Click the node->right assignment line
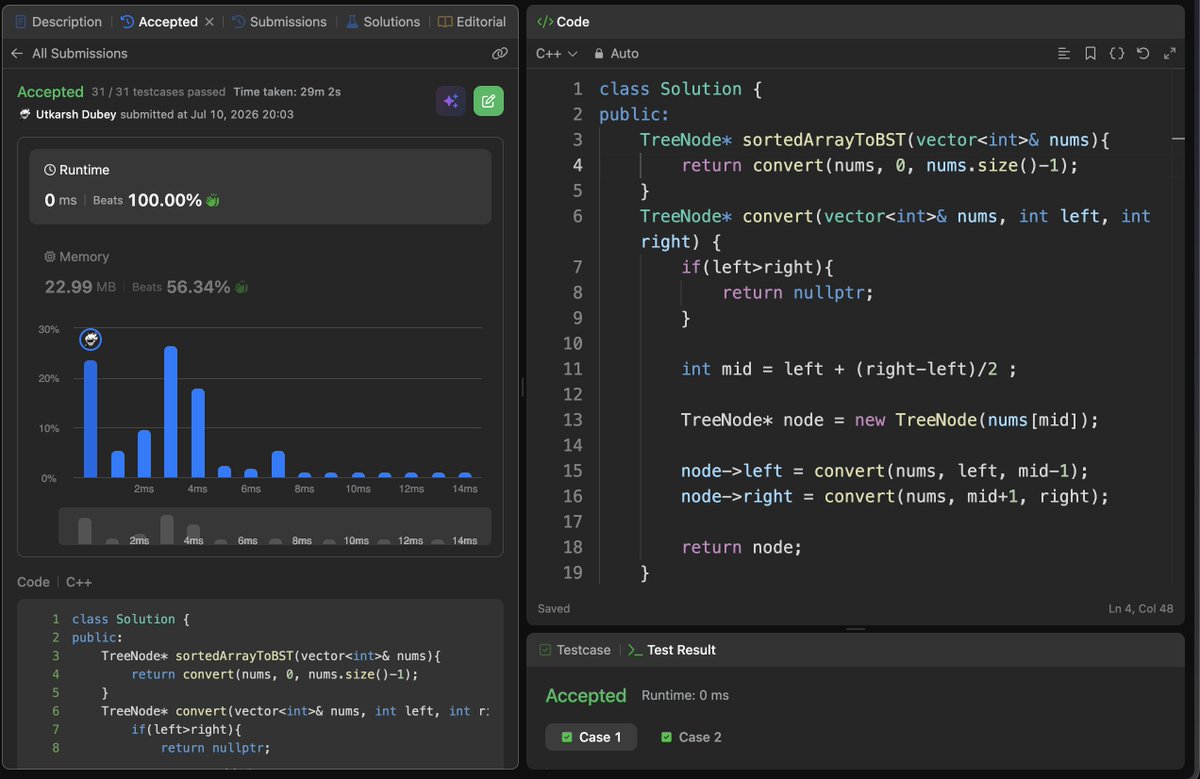This screenshot has width=1200, height=779. coord(895,496)
